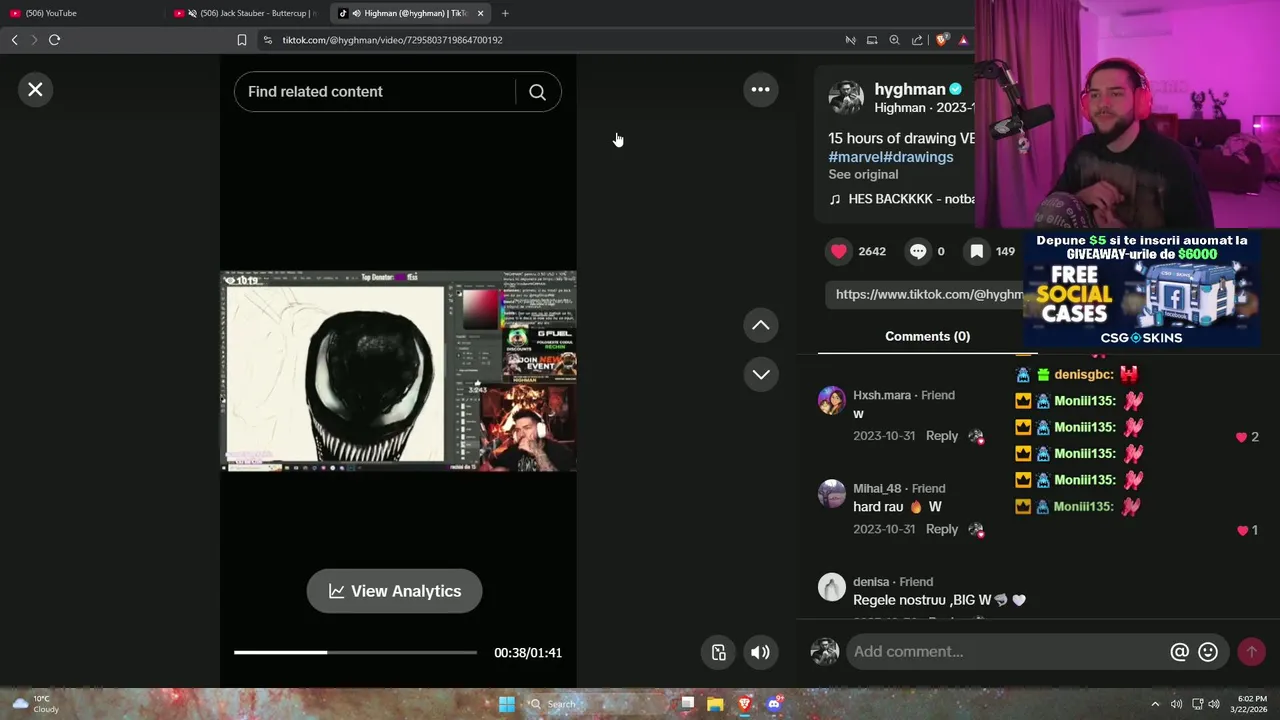
Task: Click the playing video frame
Action: click(398, 370)
